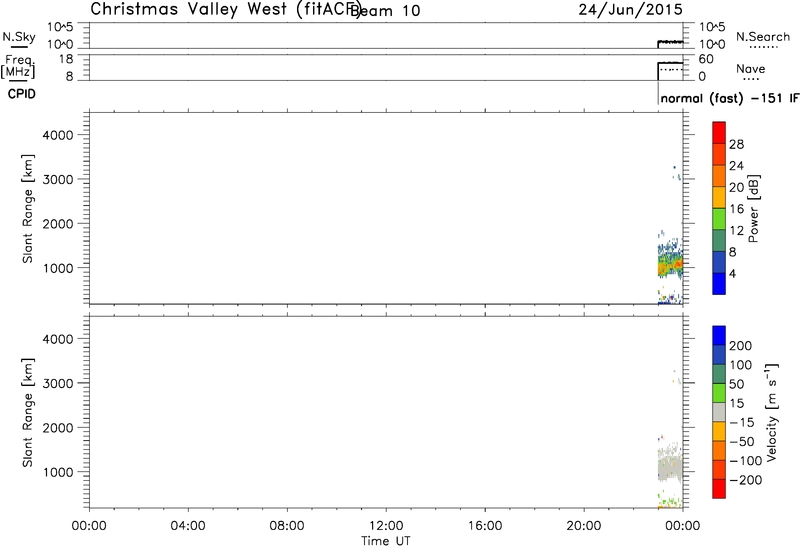The width and height of the screenshot is (800, 547).
Task: Click the 'Velocity [m s-1]' colorbar title
Action: click(x=772, y=413)
